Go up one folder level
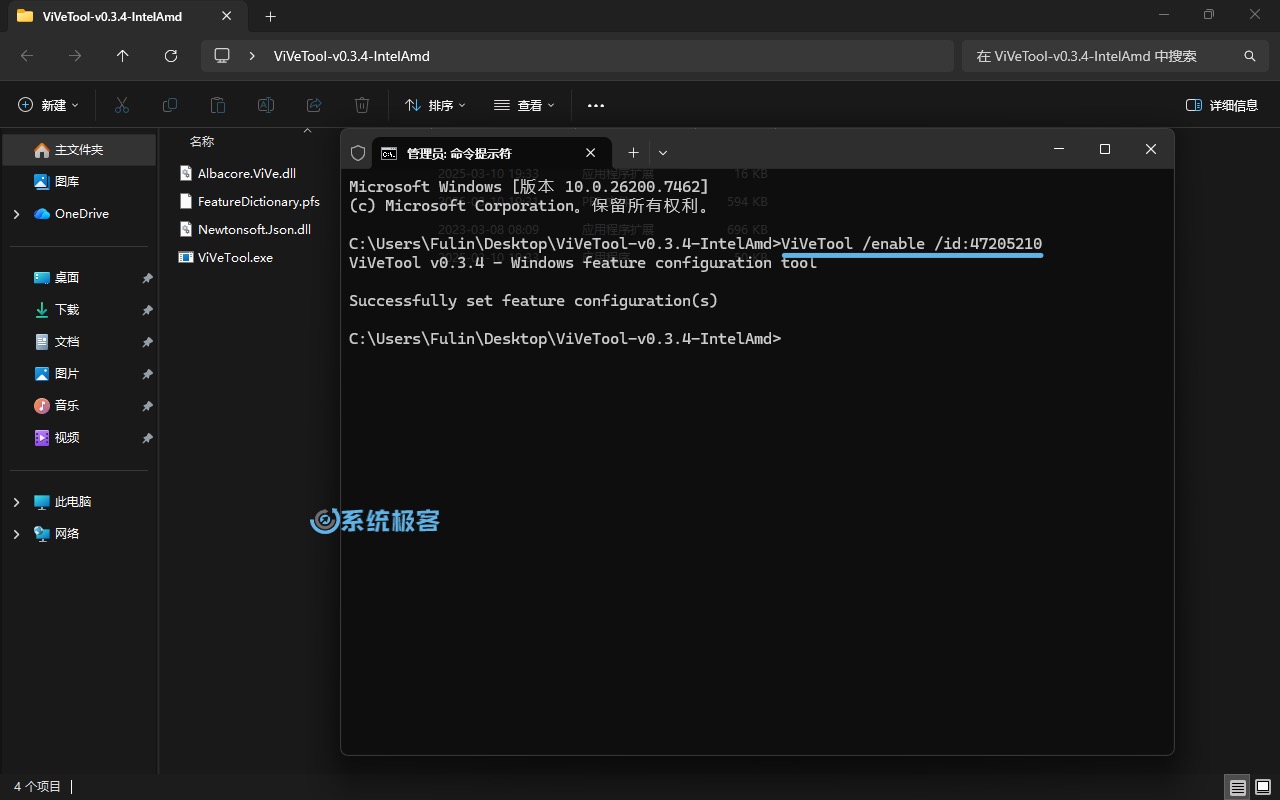This screenshot has height=800, width=1280. tap(123, 56)
